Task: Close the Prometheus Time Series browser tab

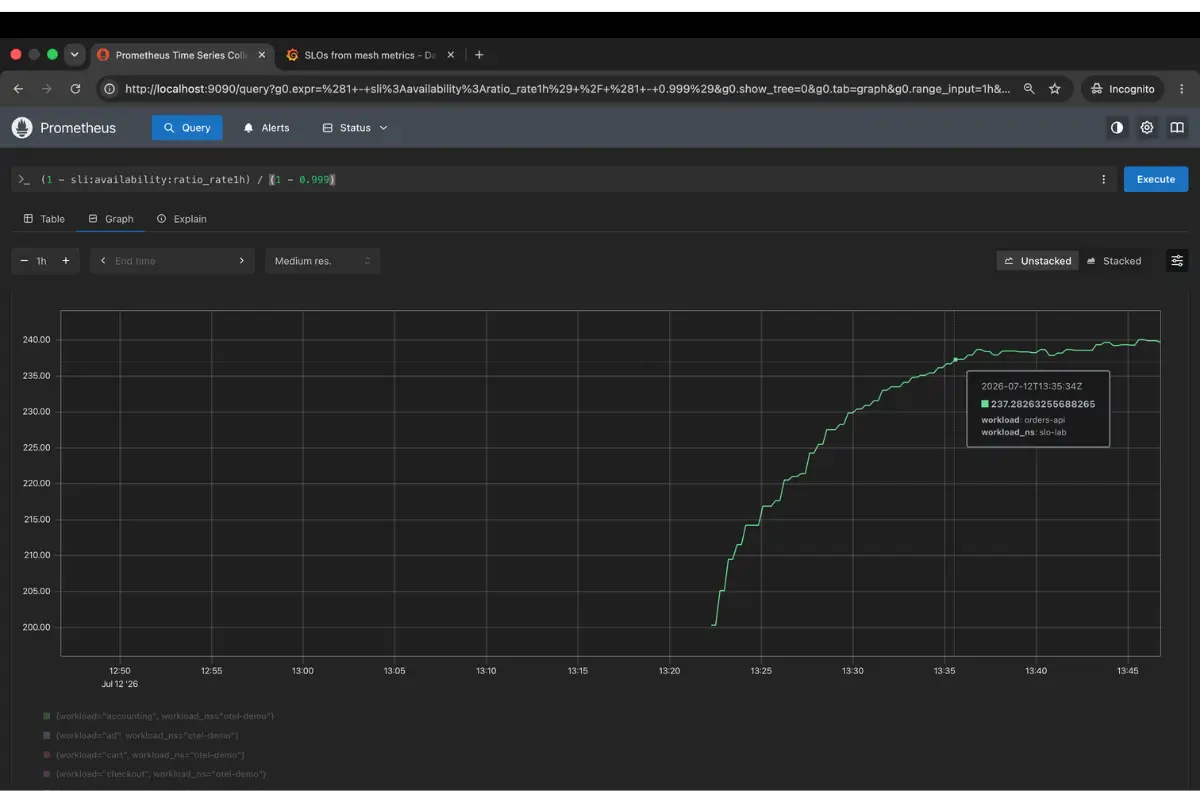Action: [x=262, y=55]
